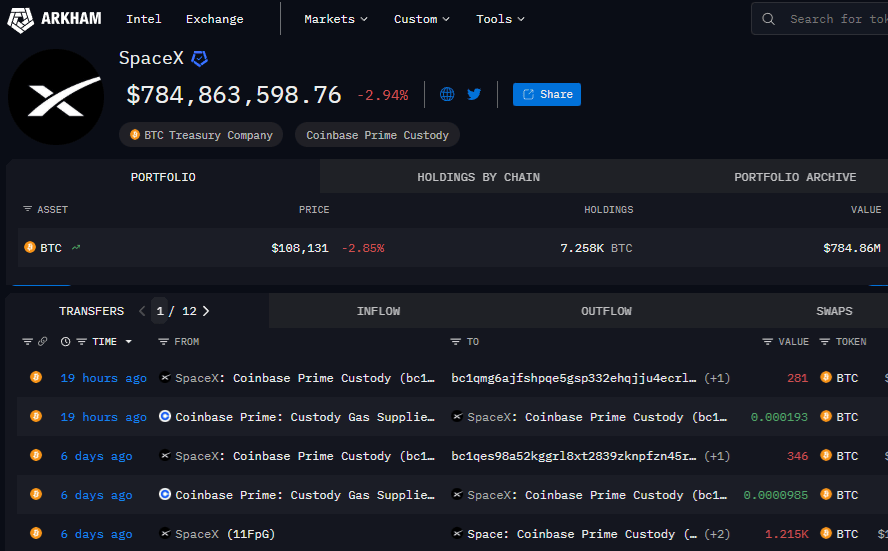
Task: Click the search for tokens input field
Action: point(835,19)
